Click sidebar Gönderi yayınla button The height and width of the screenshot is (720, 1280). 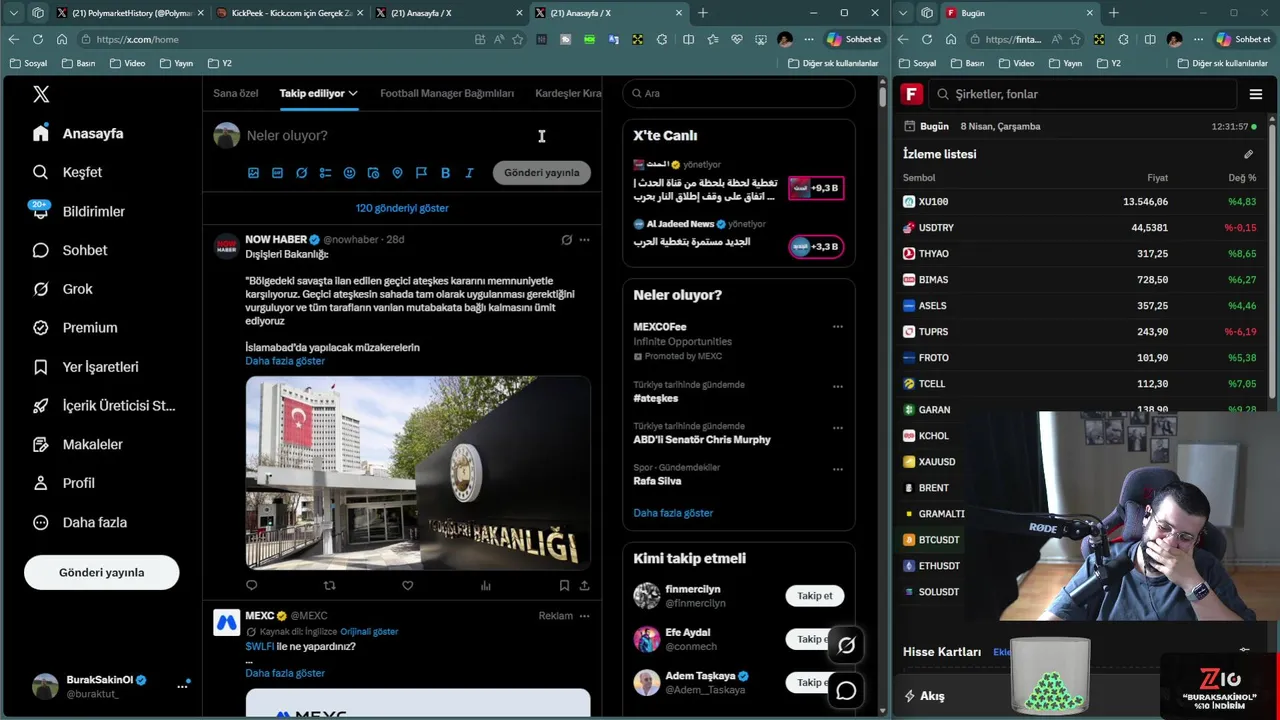coord(101,572)
